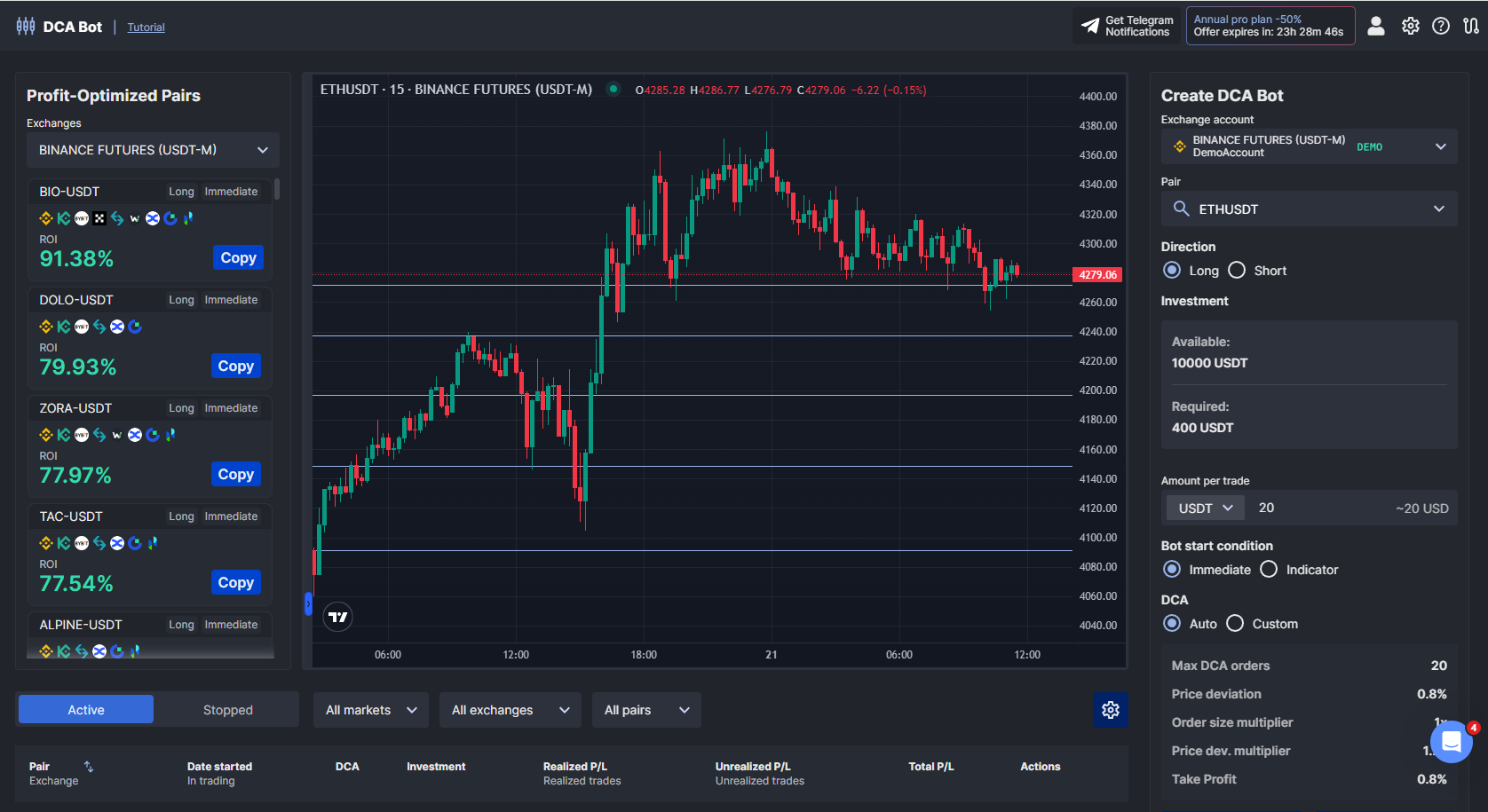This screenshot has height=812, width=1488.
Task: Click the Immediate tag on ZORA-USDT card
Action: 231,408
